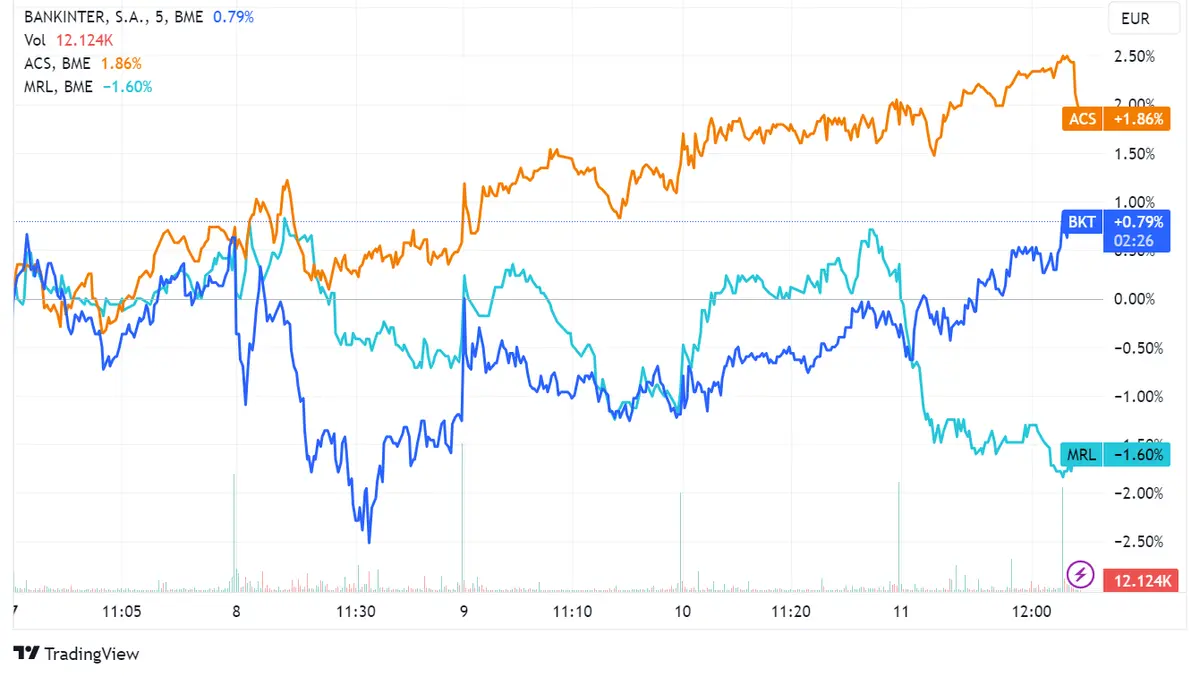Open the EUR currency selector
1200x677 pixels.
(x=1142, y=18)
